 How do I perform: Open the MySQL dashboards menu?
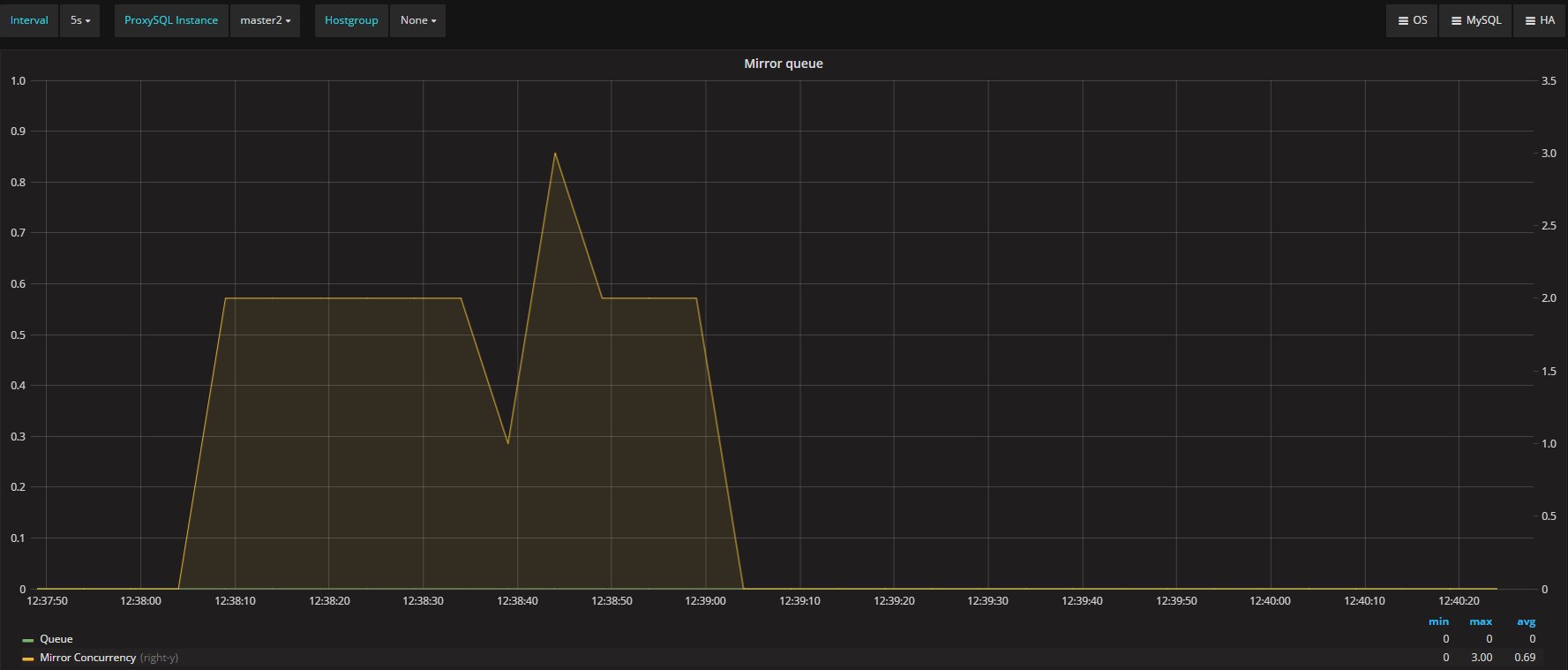pyautogui.click(x=1475, y=20)
